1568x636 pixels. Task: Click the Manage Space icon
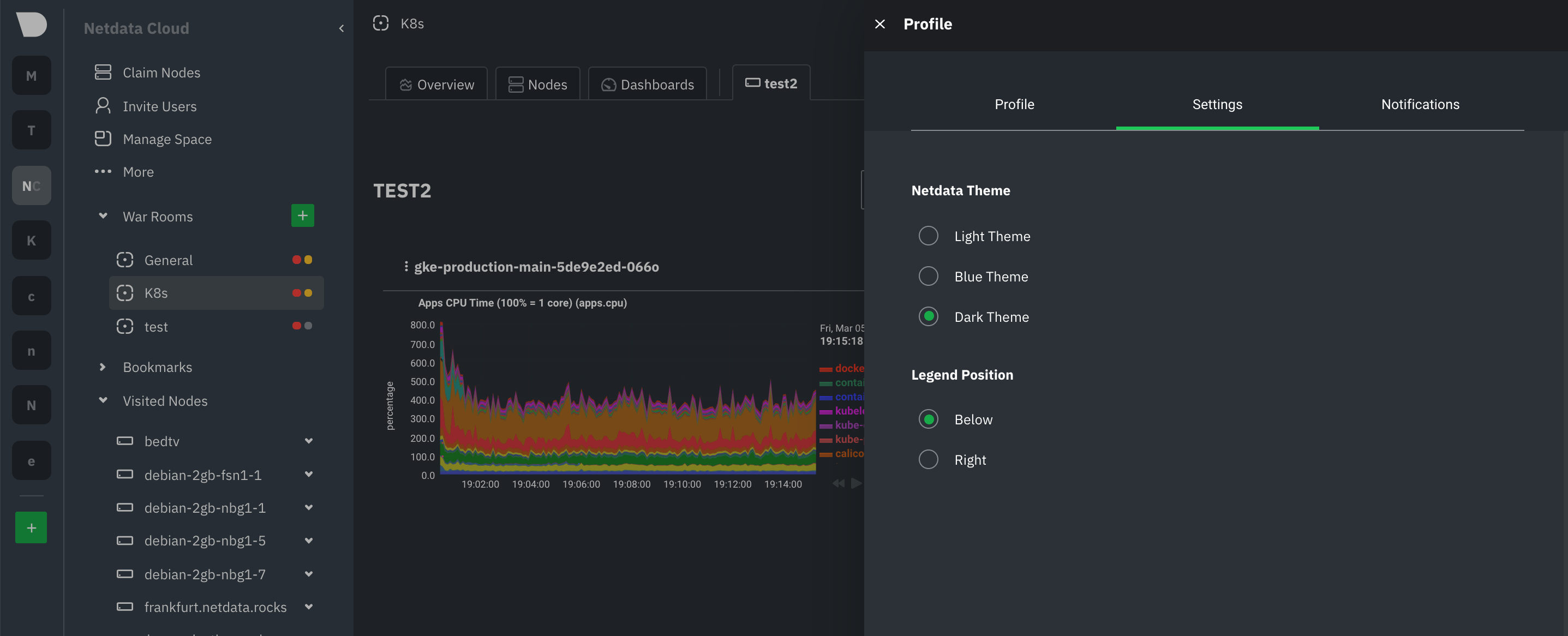point(103,139)
